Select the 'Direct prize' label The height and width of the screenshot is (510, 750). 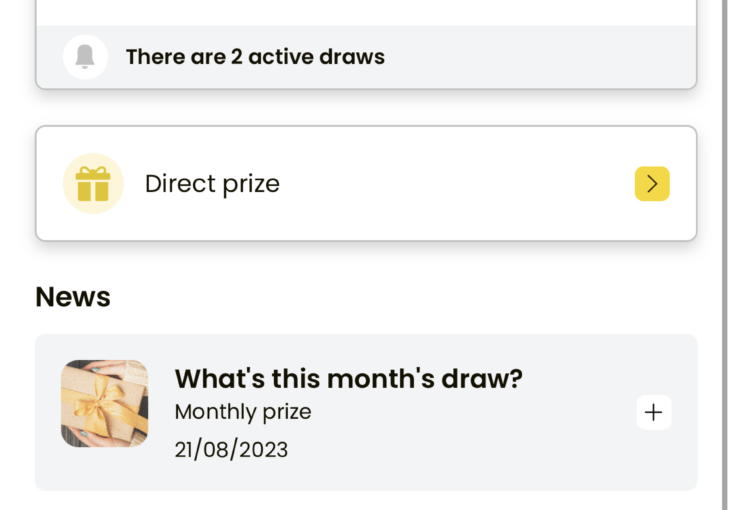point(212,184)
